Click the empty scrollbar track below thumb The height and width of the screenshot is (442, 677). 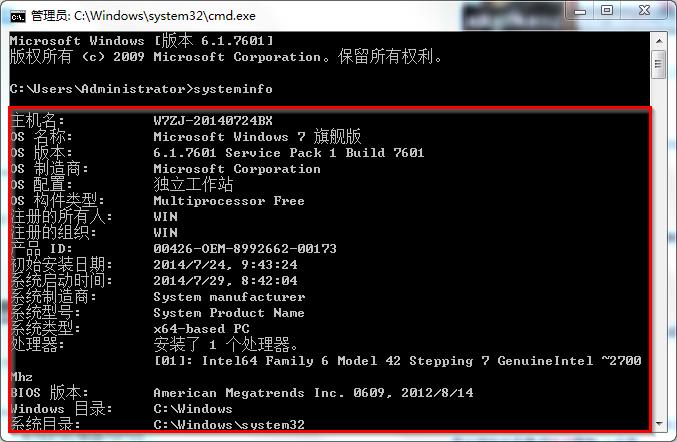click(x=658, y=250)
